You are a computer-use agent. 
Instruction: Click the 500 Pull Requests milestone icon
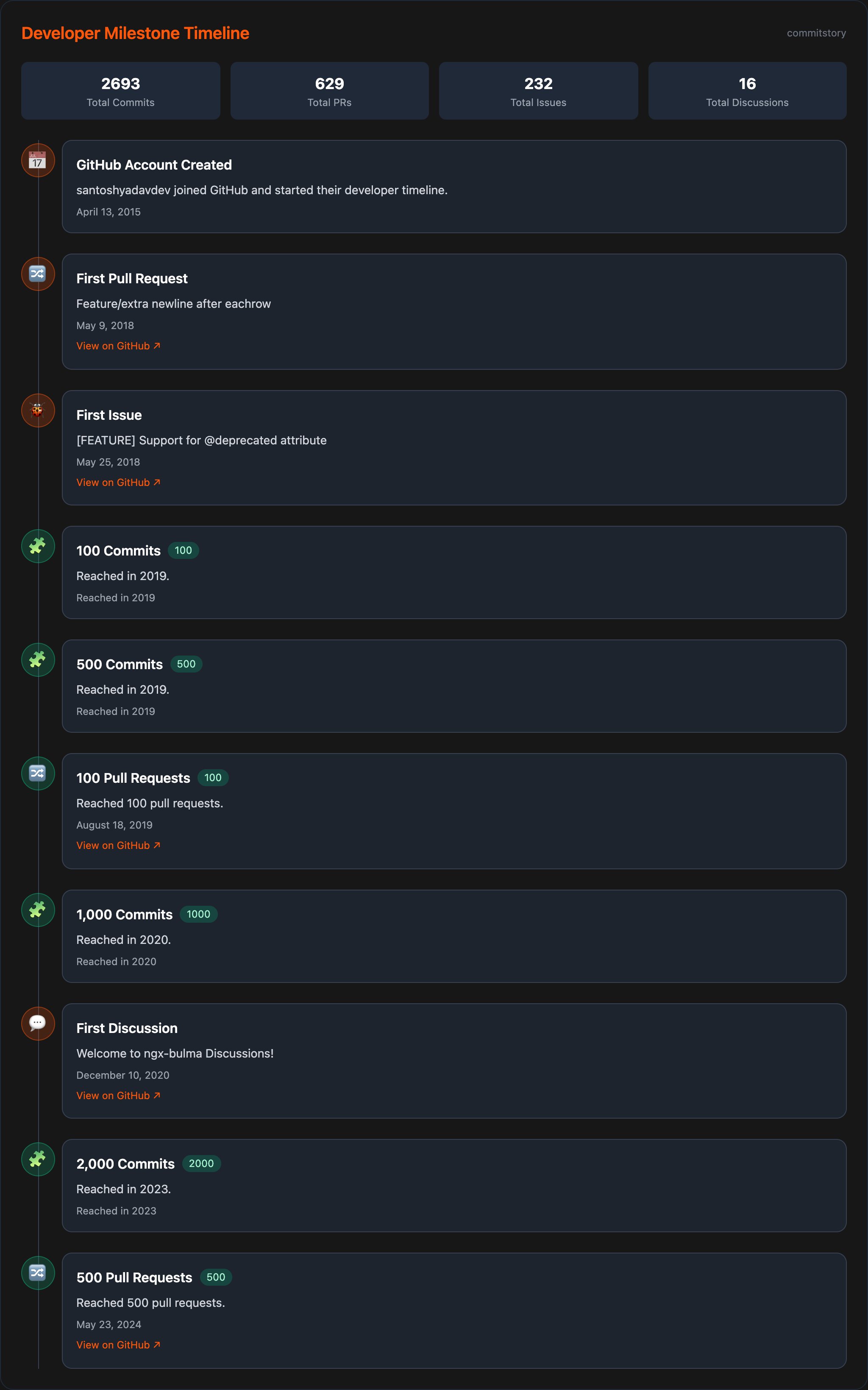point(38,1273)
